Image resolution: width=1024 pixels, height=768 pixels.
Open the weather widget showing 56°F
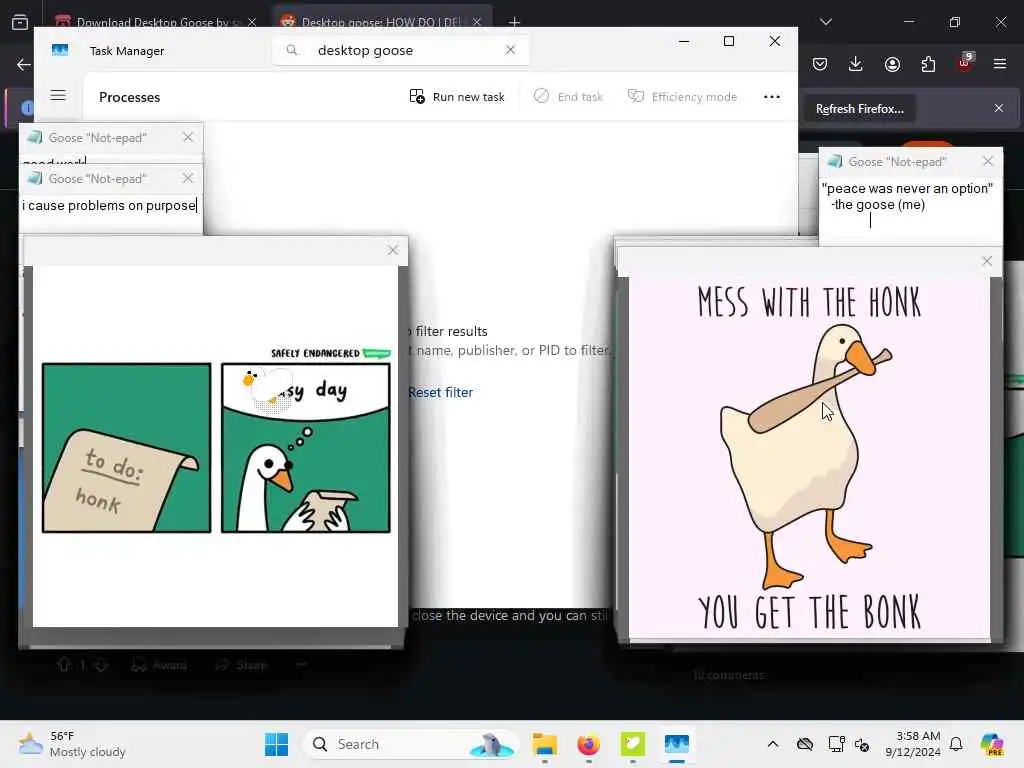72,744
